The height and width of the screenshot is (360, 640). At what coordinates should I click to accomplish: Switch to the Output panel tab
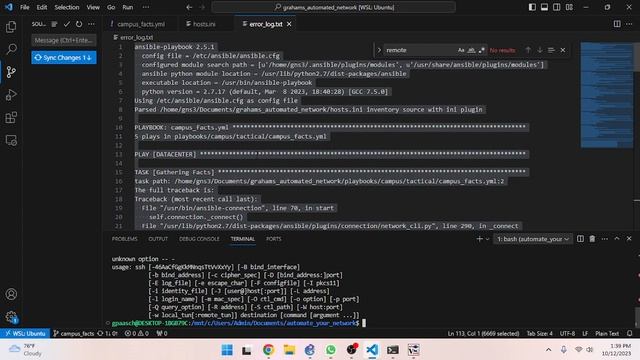coord(158,239)
